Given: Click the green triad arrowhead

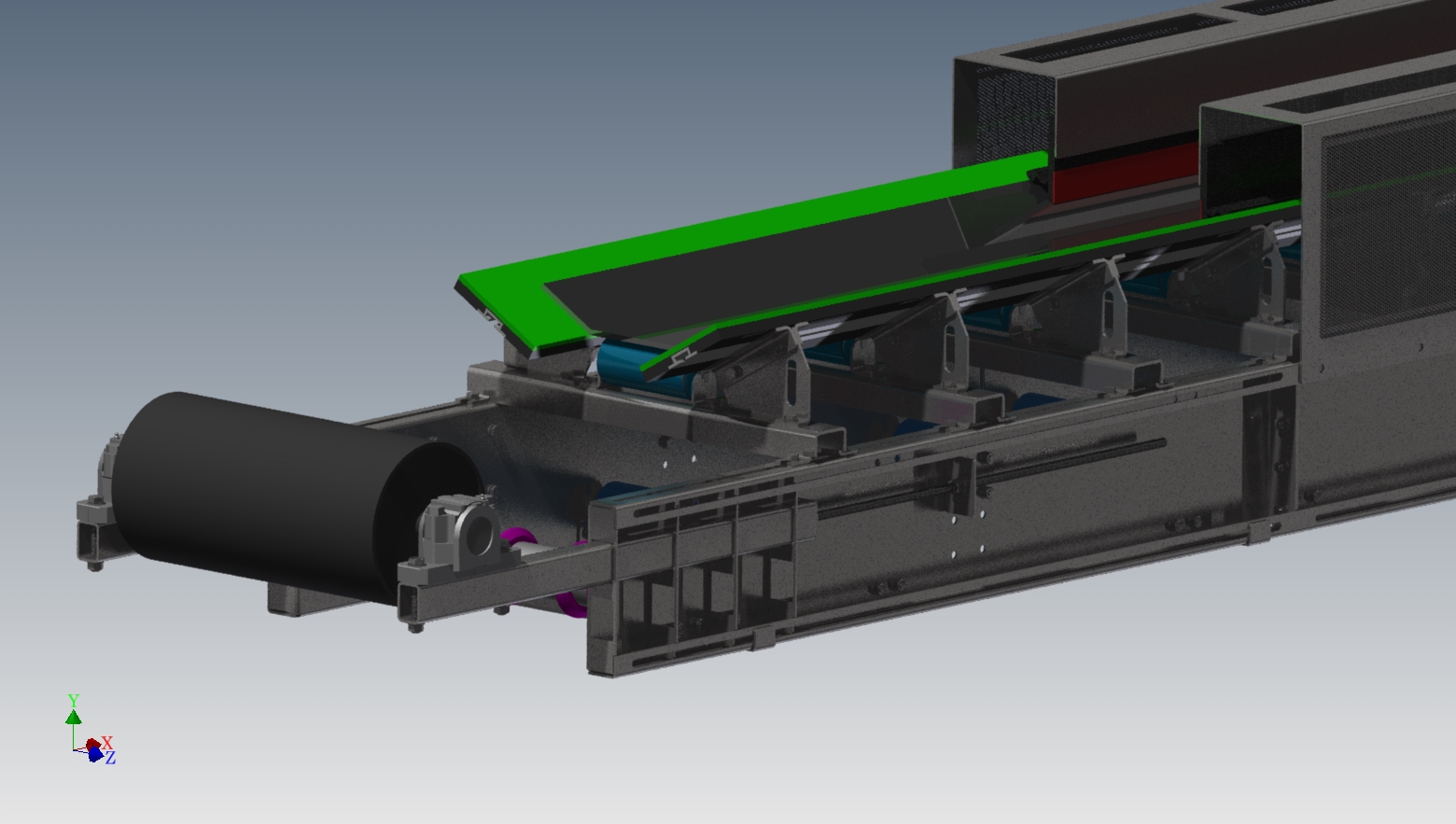Looking at the screenshot, I should click(74, 717).
